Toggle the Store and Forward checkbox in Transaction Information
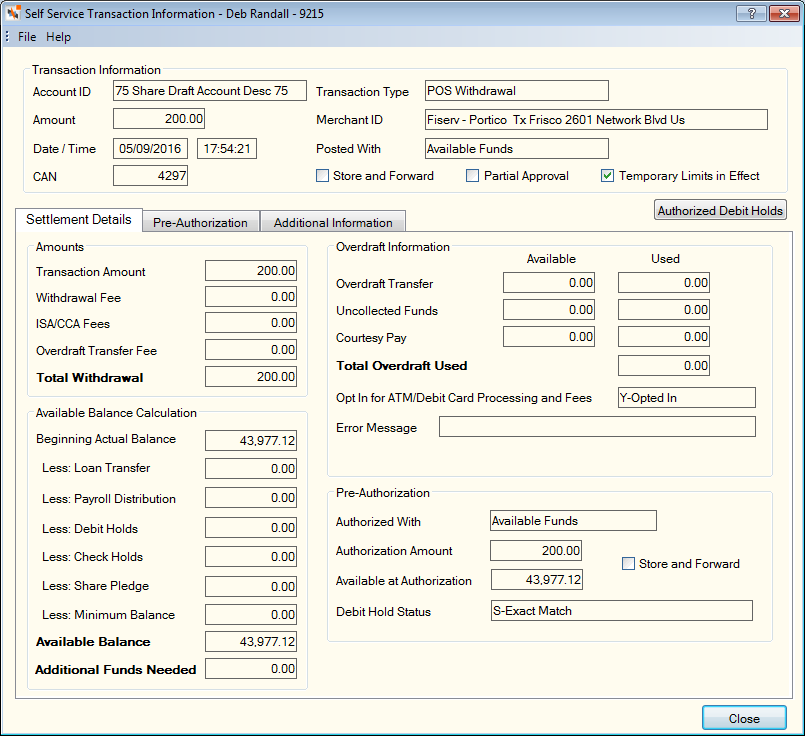 (x=322, y=176)
